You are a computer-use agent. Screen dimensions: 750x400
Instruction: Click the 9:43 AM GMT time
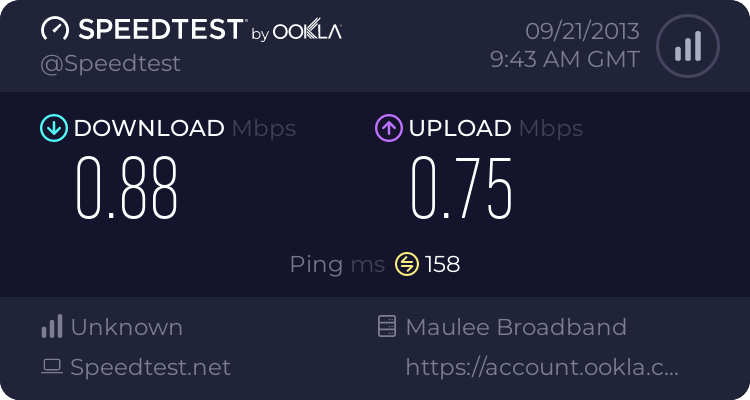coord(564,60)
